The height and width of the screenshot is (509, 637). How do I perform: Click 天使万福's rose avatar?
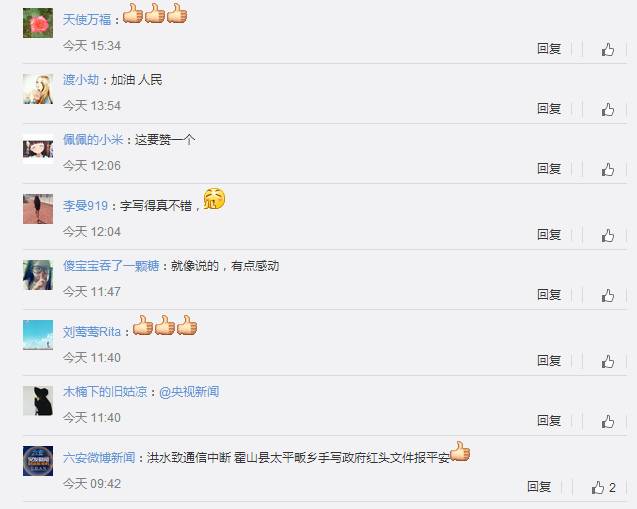(x=38, y=23)
